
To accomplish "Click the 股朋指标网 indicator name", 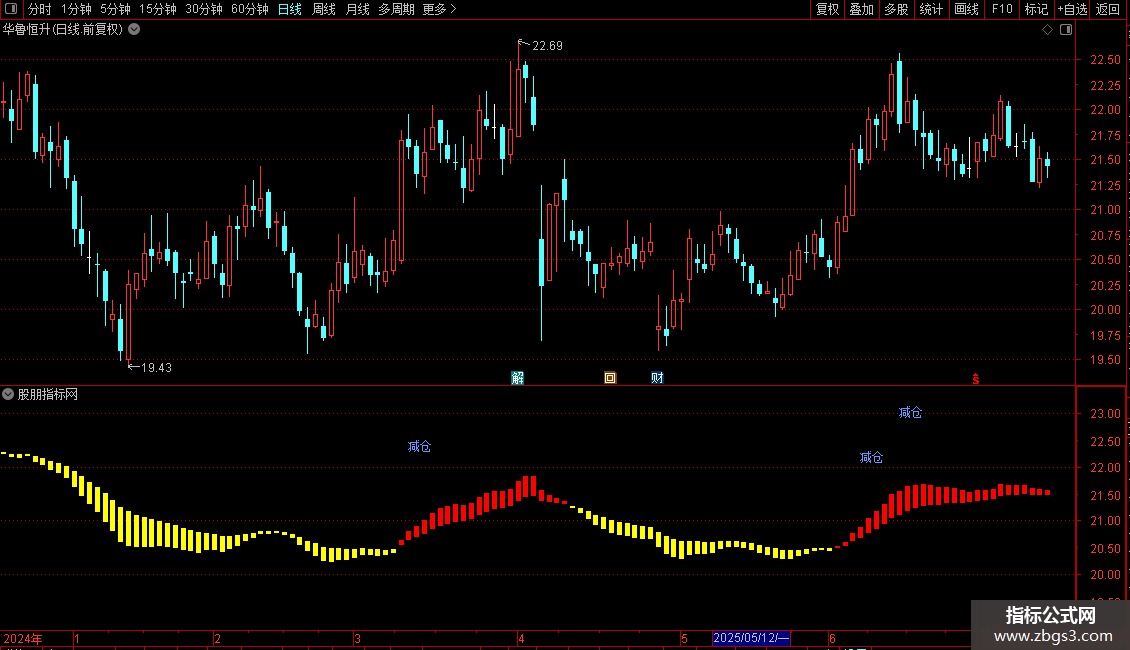I will pyautogui.click(x=48, y=394).
